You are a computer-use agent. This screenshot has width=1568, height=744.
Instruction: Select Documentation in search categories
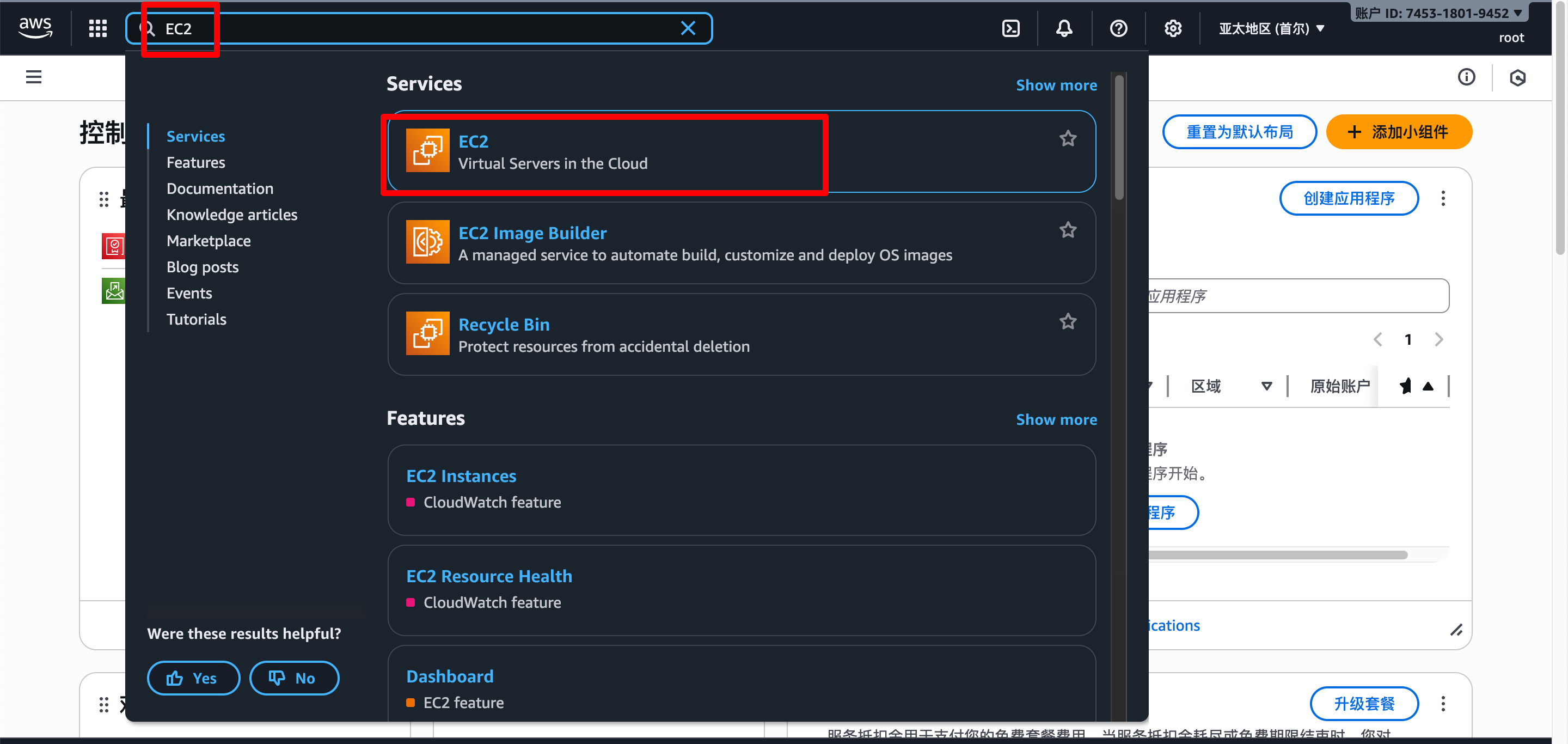click(220, 189)
